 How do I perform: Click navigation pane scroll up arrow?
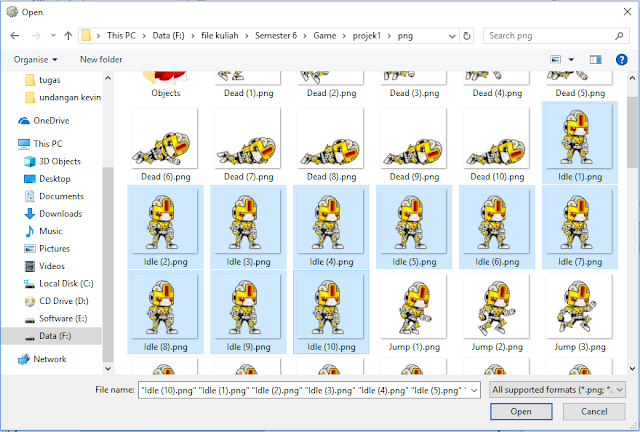tap(108, 78)
